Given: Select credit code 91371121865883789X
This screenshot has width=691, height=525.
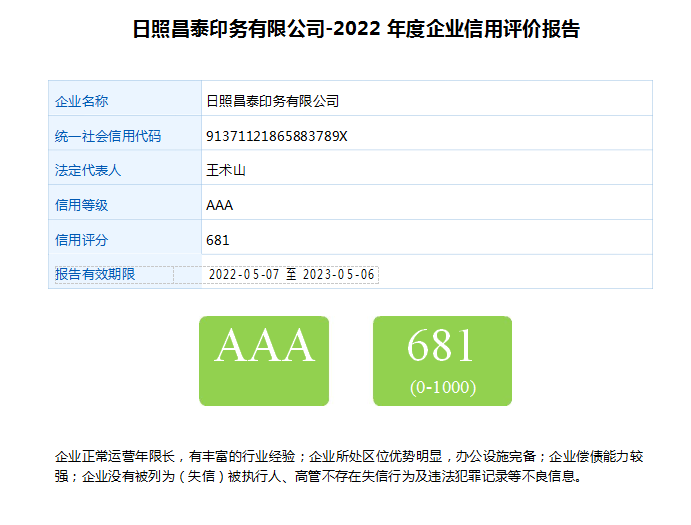Looking at the screenshot, I should (277, 136).
